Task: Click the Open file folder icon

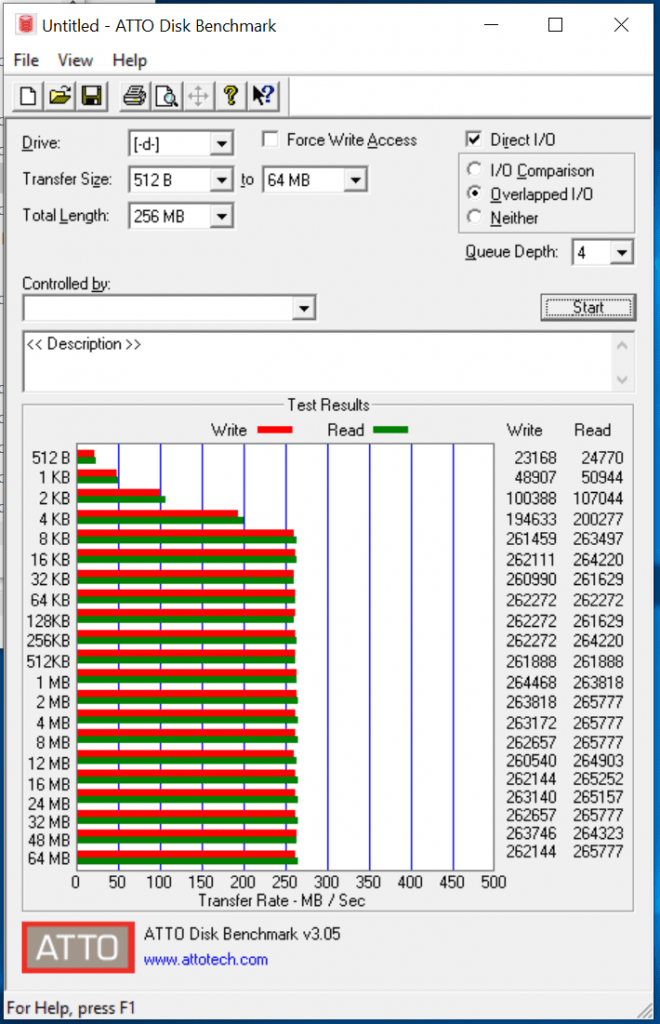Action: (59, 96)
